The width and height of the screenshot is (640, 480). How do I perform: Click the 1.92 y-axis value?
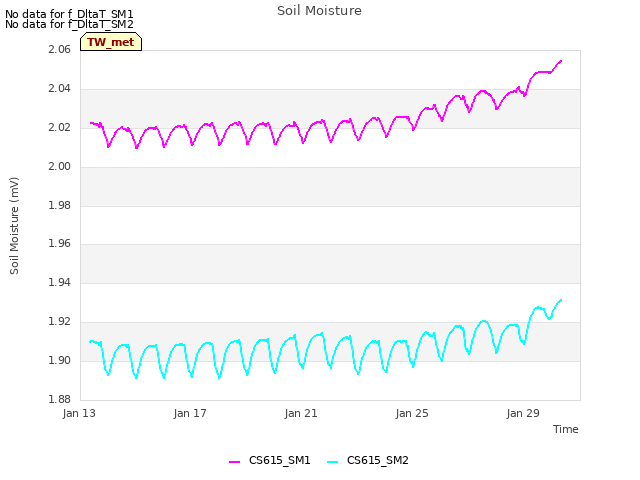[x=59, y=321]
